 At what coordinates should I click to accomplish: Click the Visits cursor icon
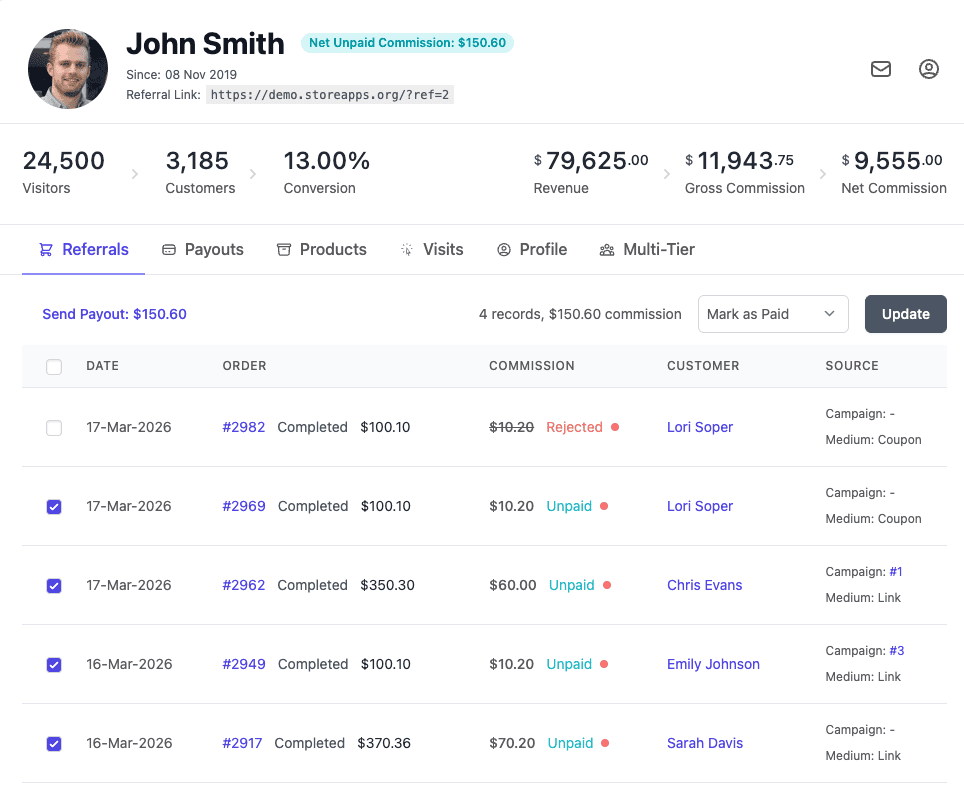[x=406, y=250]
